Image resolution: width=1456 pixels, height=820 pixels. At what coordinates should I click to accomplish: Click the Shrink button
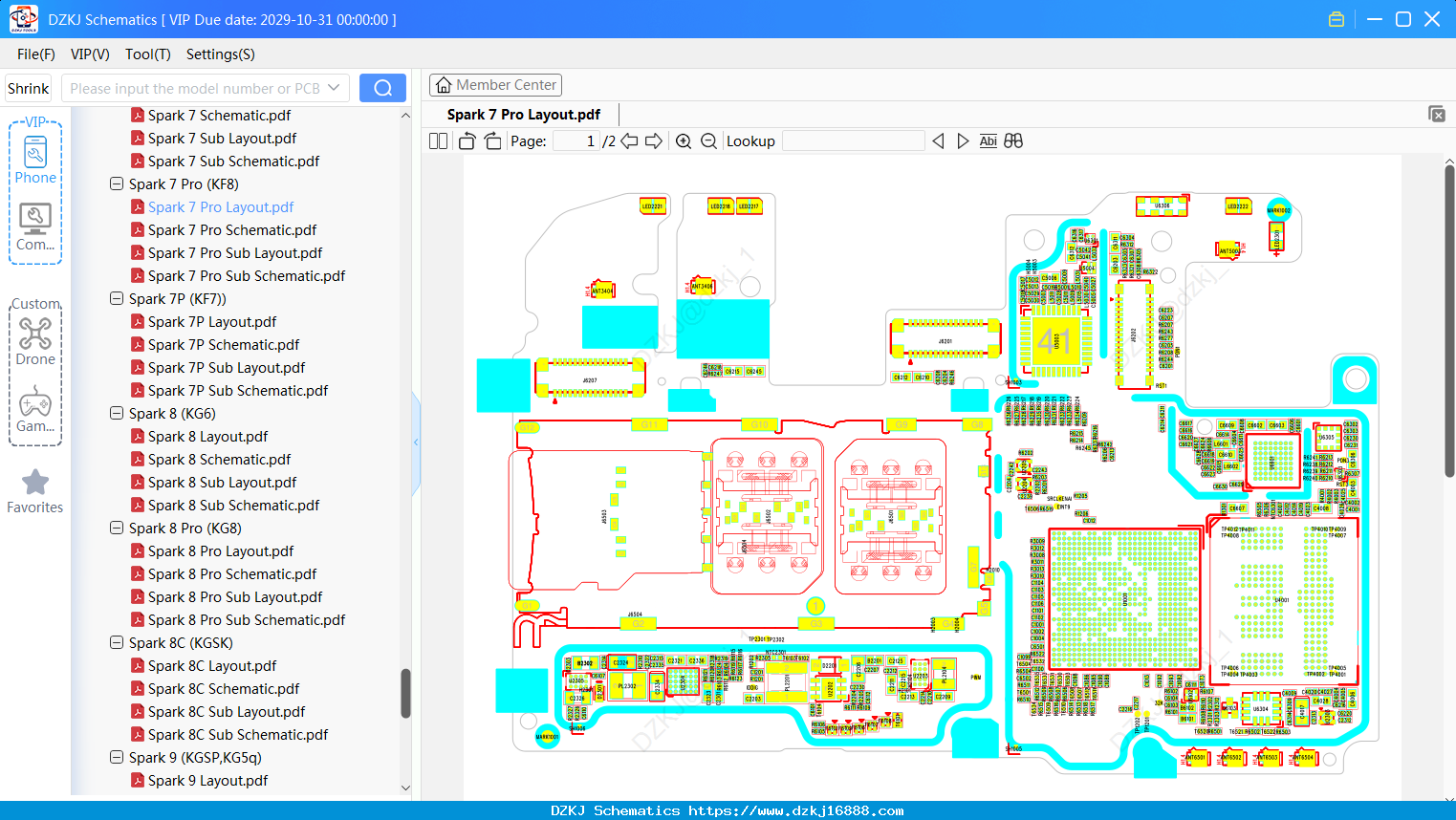[29, 88]
